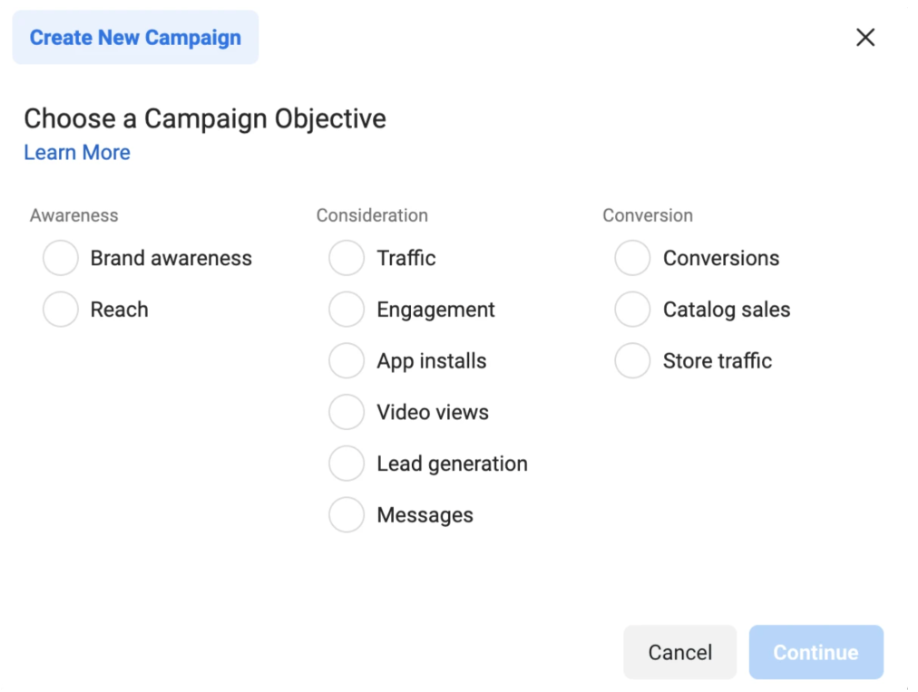Image resolution: width=918 pixels, height=692 pixels.
Task: Open the Learn More link
Action: [x=77, y=152]
